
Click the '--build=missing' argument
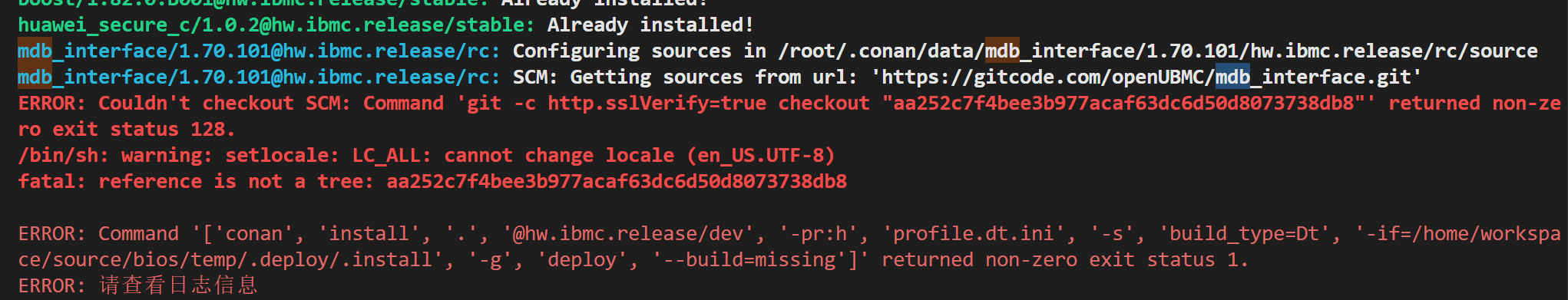pos(755,260)
